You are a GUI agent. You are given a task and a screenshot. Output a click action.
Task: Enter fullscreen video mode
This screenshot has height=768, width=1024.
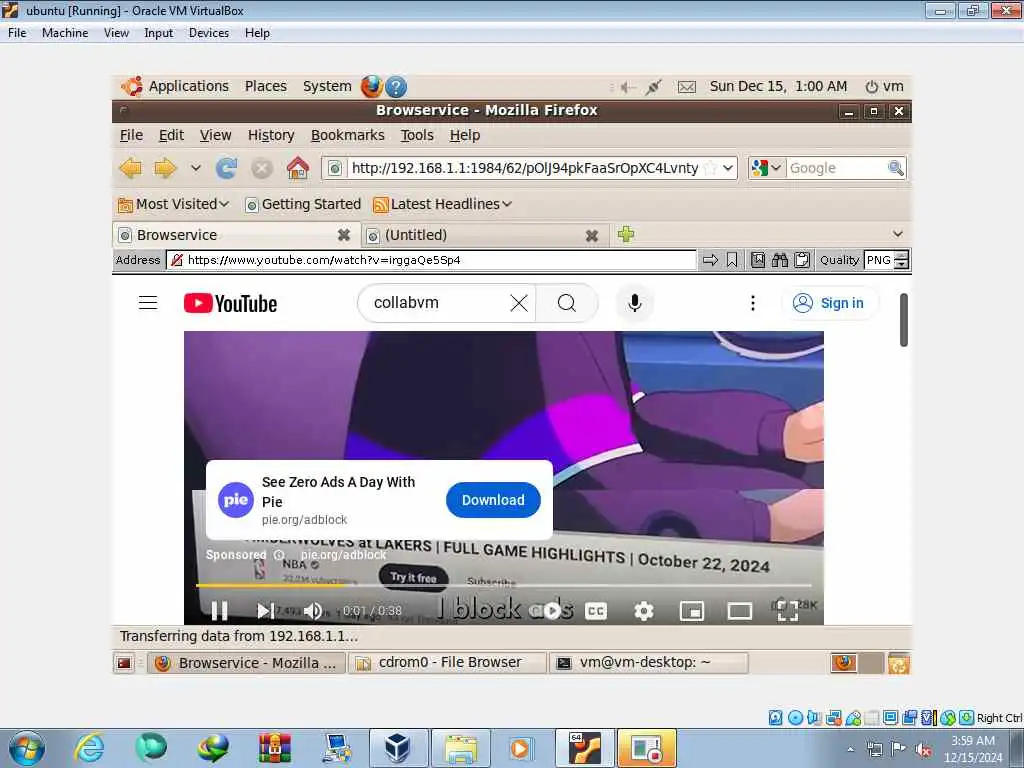788,611
